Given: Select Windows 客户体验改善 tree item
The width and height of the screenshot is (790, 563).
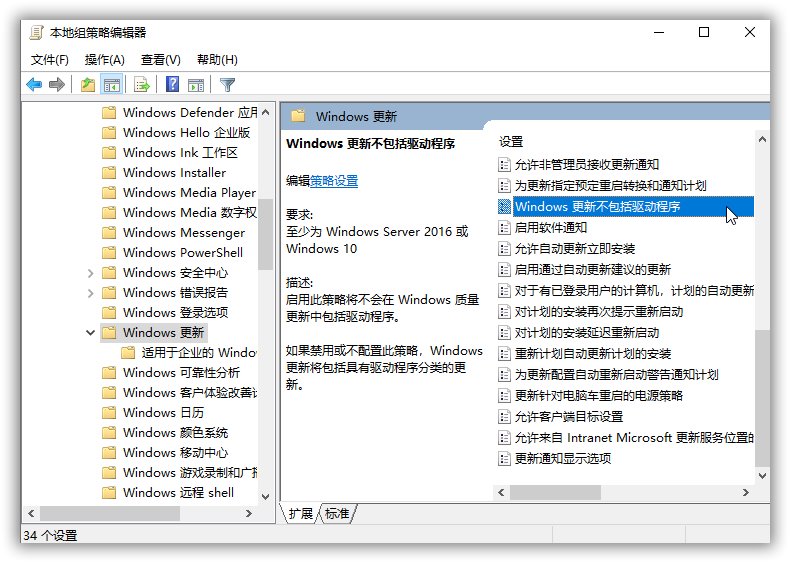Looking at the screenshot, I should point(190,393).
